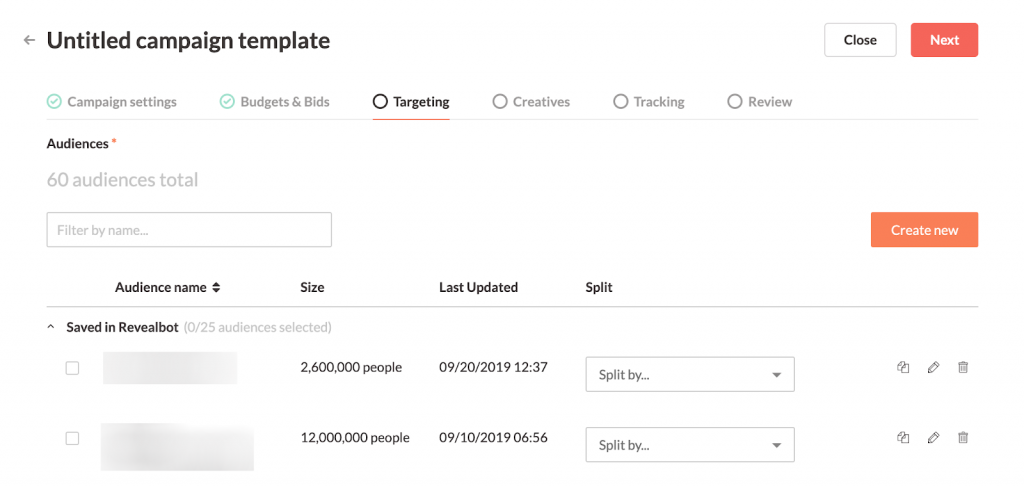1024x486 pixels.
Task: Switch to Budgets & Bids step
Action: click(x=275, y=101)
